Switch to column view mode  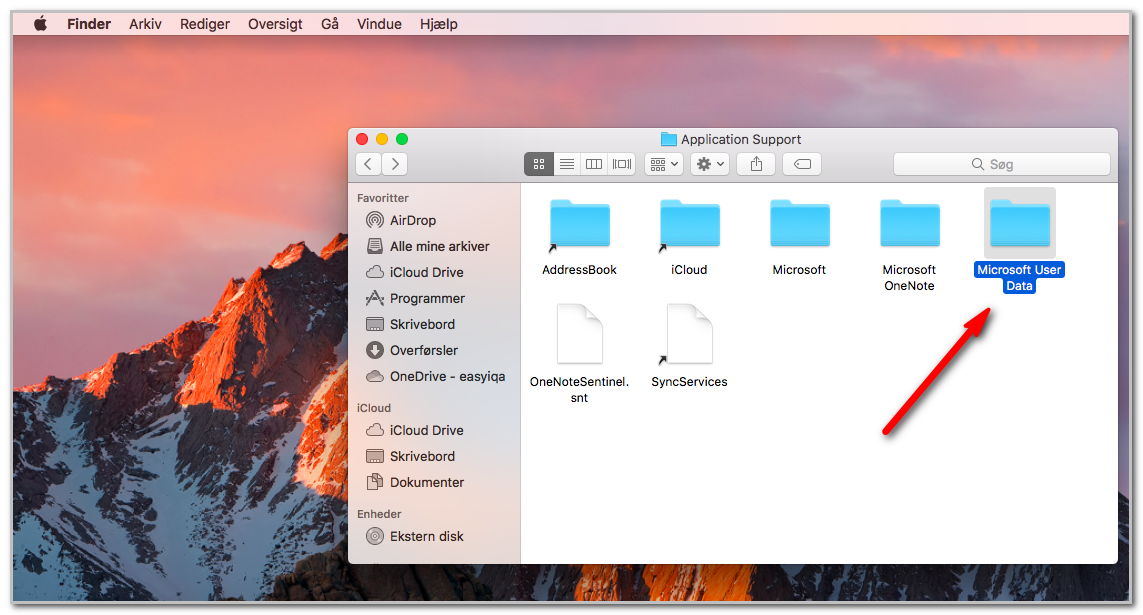tap(594, 164)
